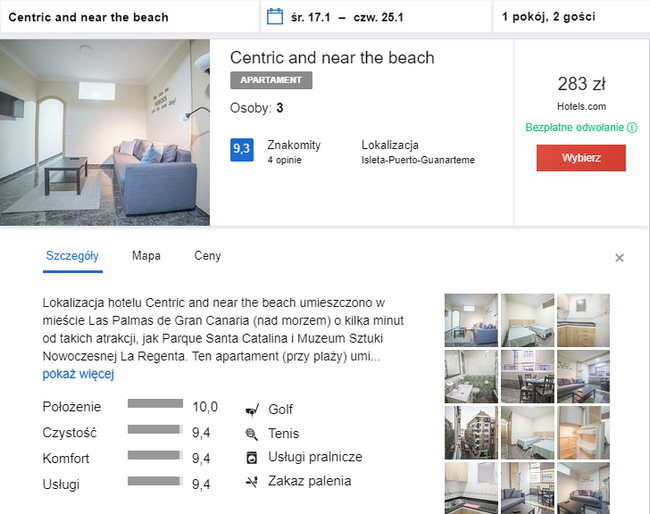Click the calendar icon beside dates
The width and height of the screenshot is (650, 514).
[x=276, y=16]
